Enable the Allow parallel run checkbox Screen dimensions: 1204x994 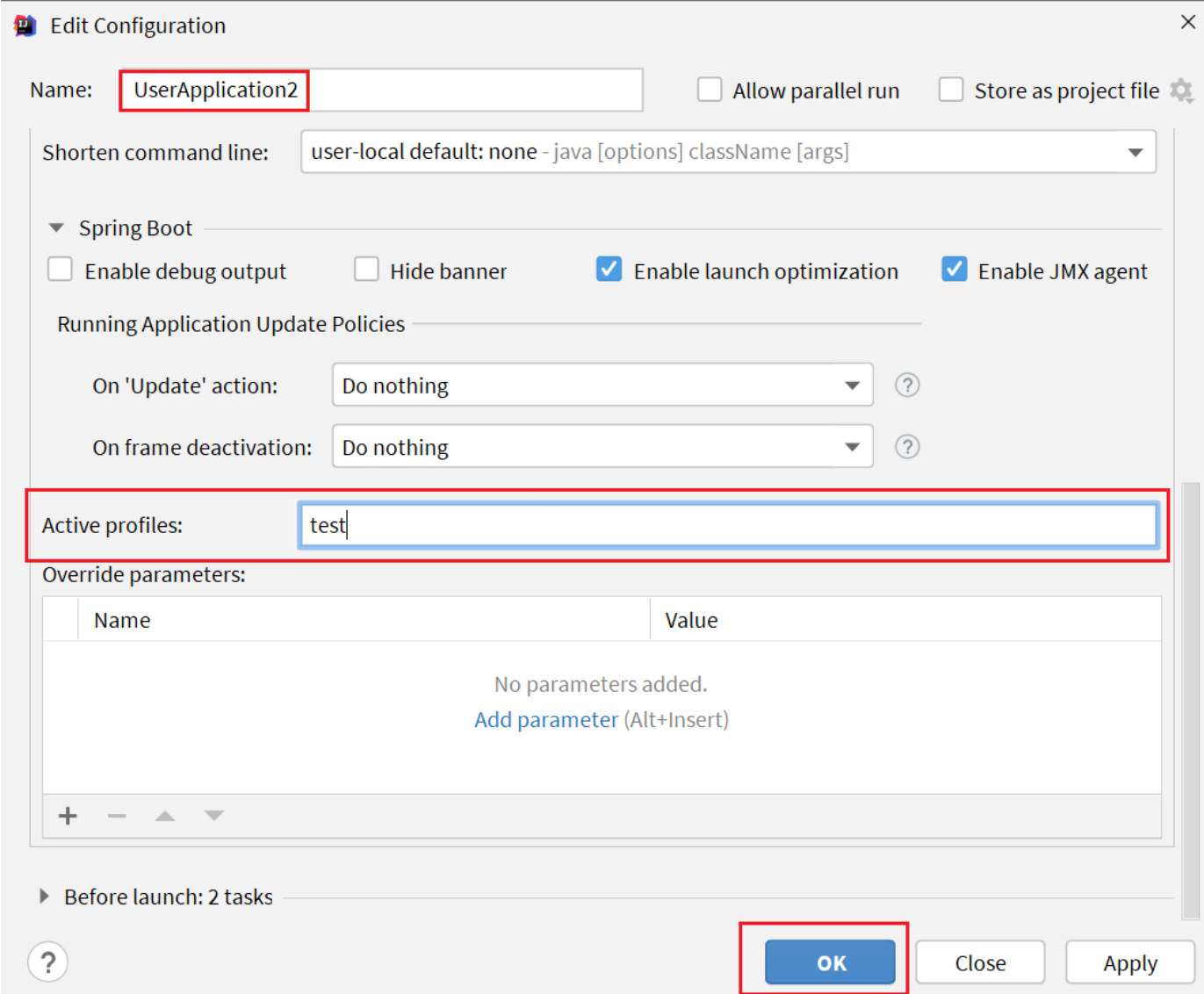(x=710, y=90)
